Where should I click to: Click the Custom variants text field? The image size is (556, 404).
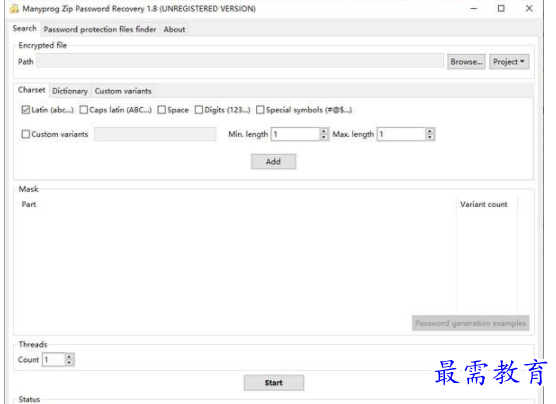[x=155, y=134]
